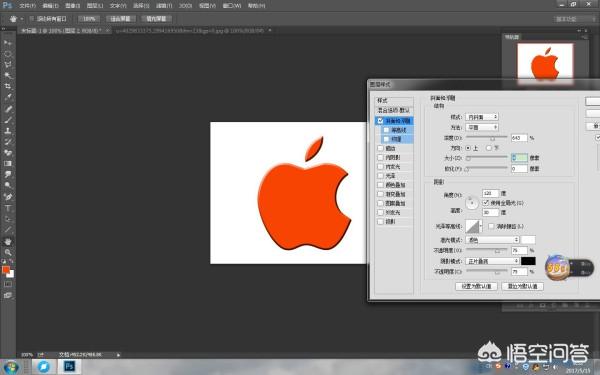
Task: Click Reset to Default (复位为默认值) button
Action: point(522,286)
